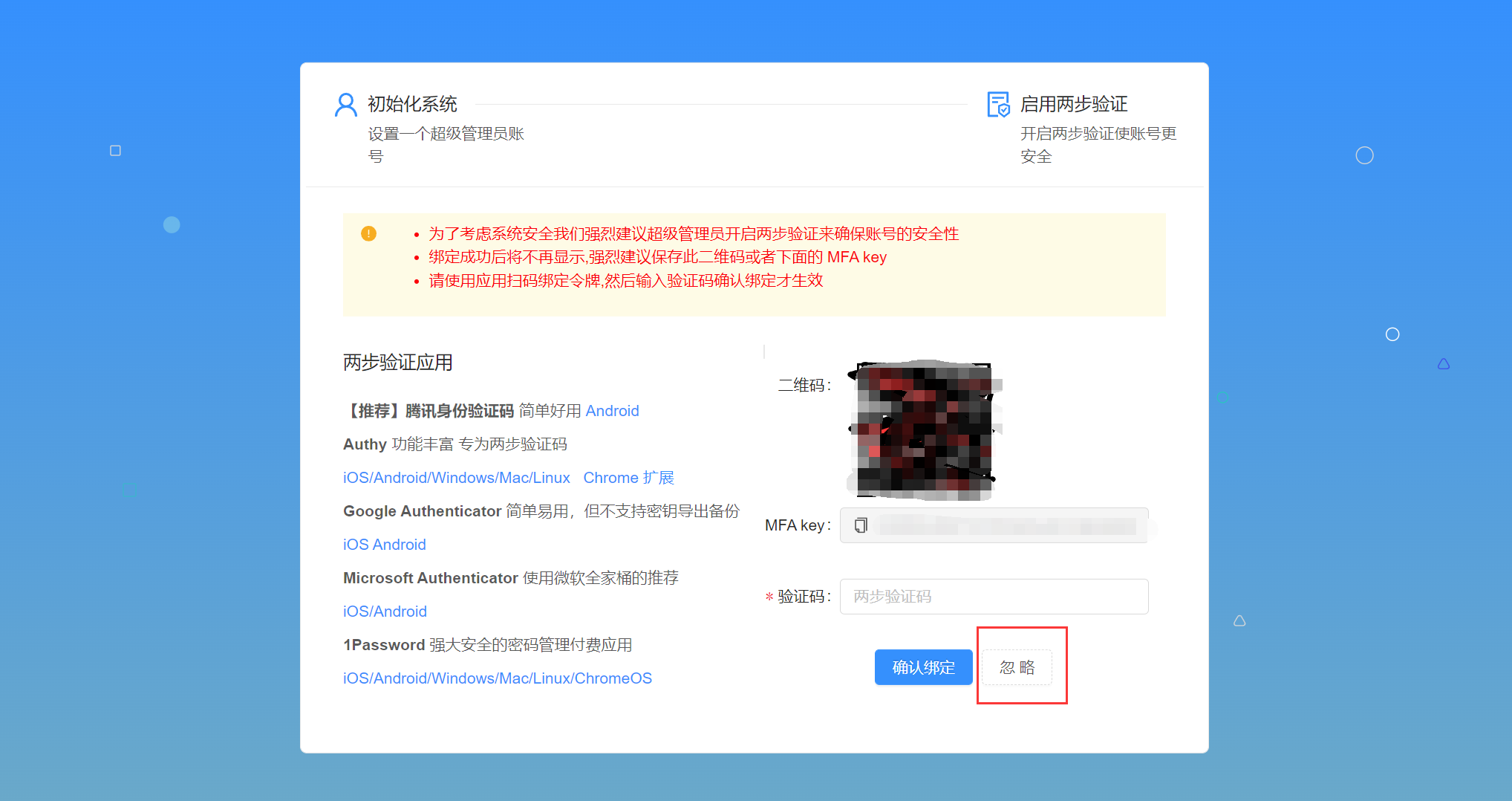Click the blurred QR code image
The image size is (1512, 801).
point(924,430)
